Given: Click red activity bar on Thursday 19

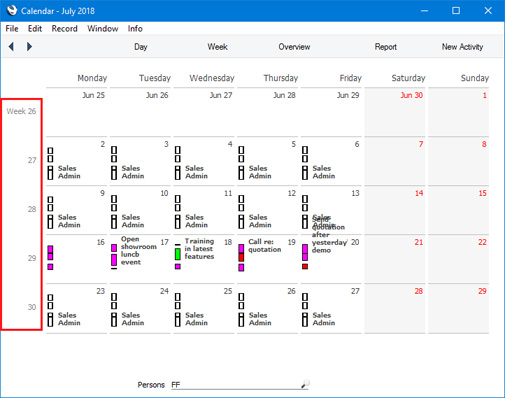Looking at the screenshot, I should click(241, 257).
